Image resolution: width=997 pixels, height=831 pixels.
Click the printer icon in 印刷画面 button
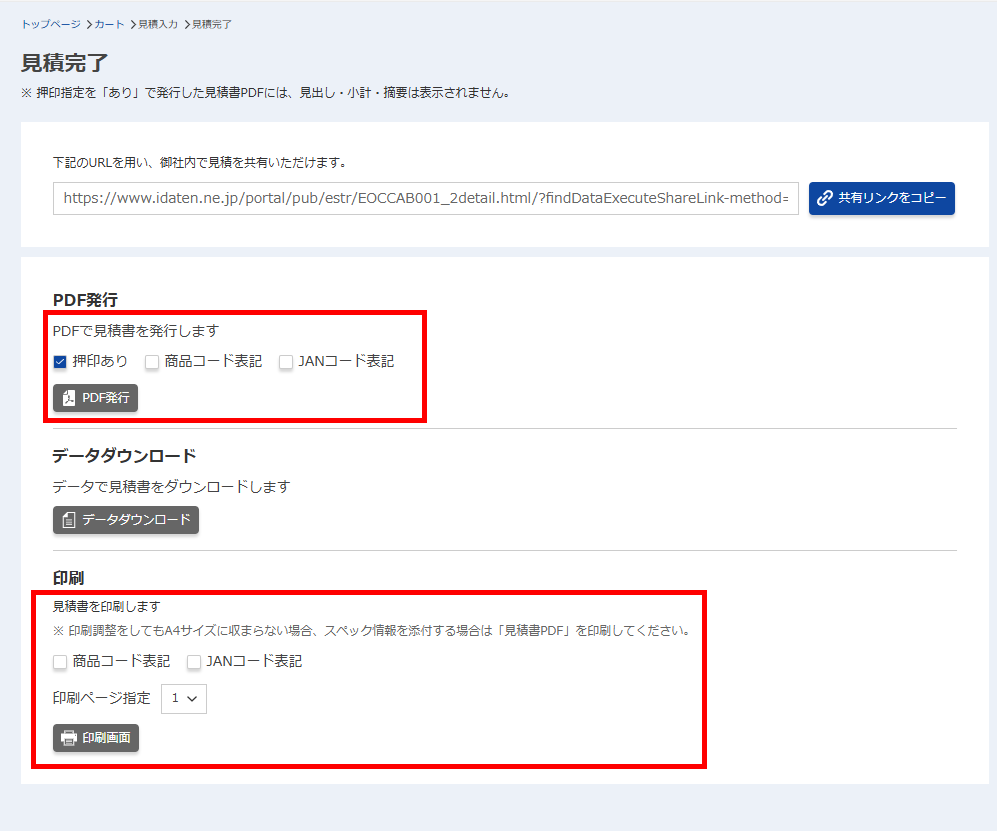(x=69, y=738)
